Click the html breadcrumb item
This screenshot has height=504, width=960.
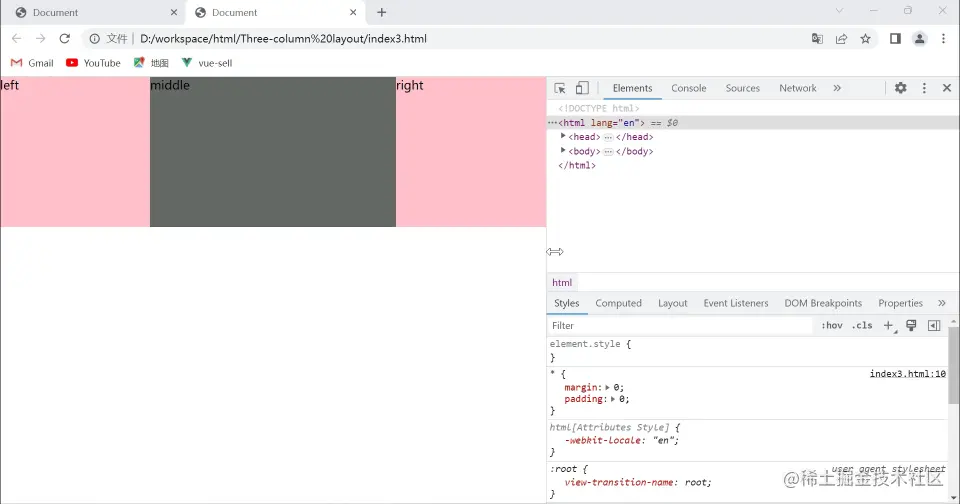point(562,282)
